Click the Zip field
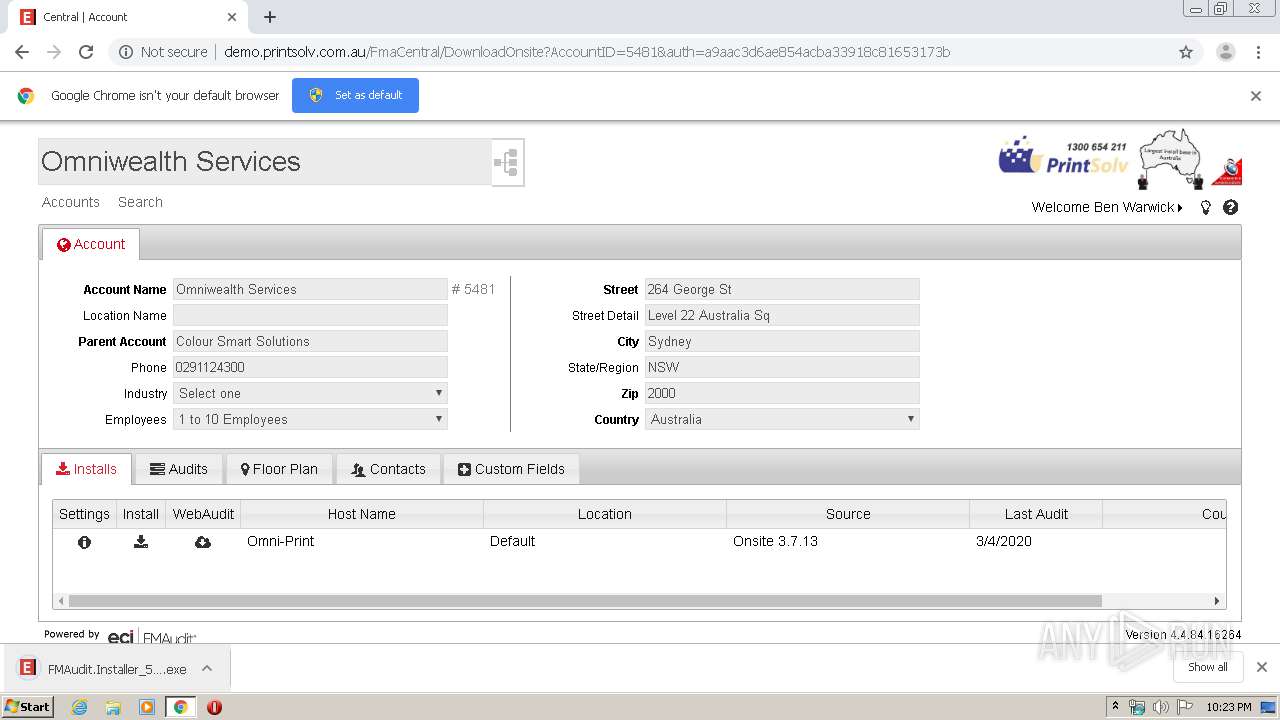The height and width of the screenshot is (720, 1280). tap(782, 393)
